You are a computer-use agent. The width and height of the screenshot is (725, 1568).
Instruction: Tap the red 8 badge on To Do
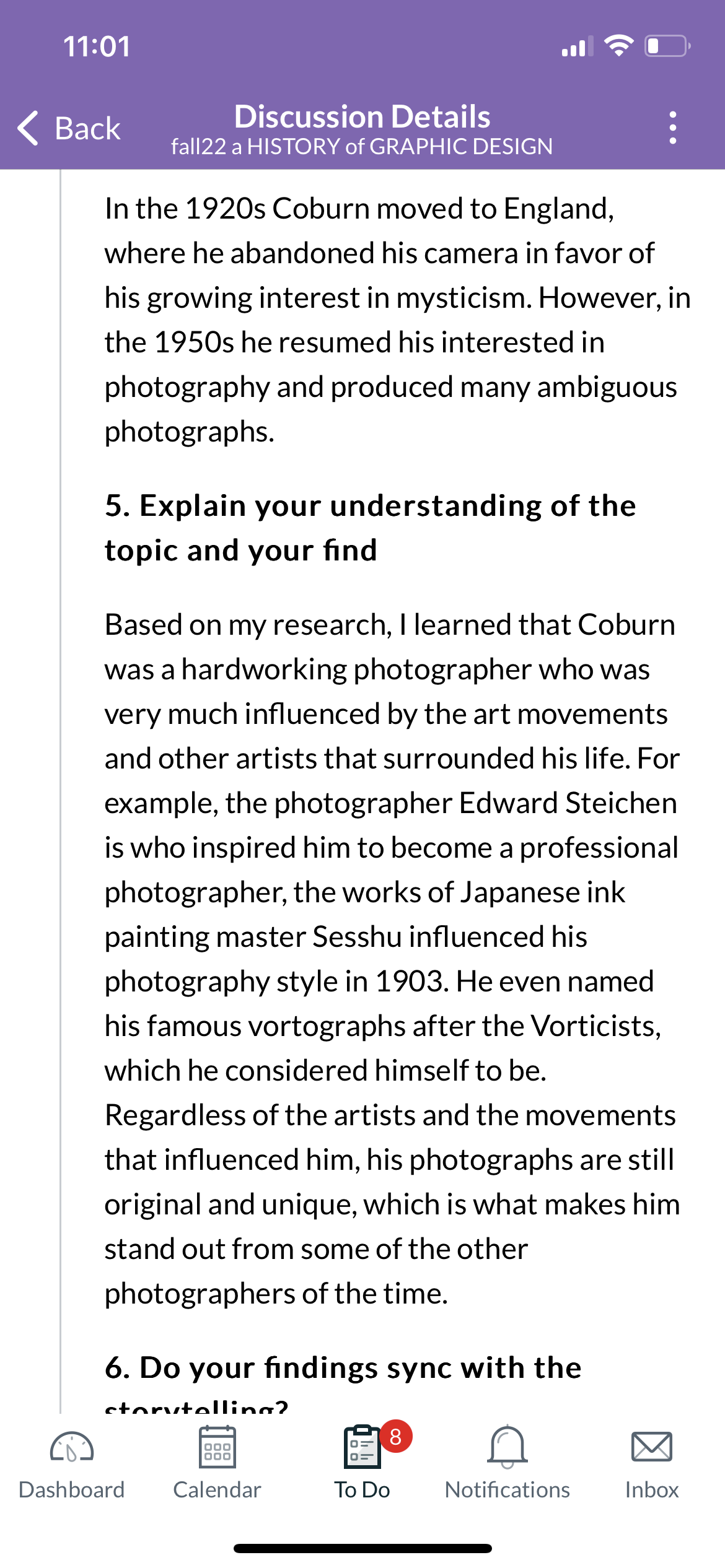point(396,1436)
